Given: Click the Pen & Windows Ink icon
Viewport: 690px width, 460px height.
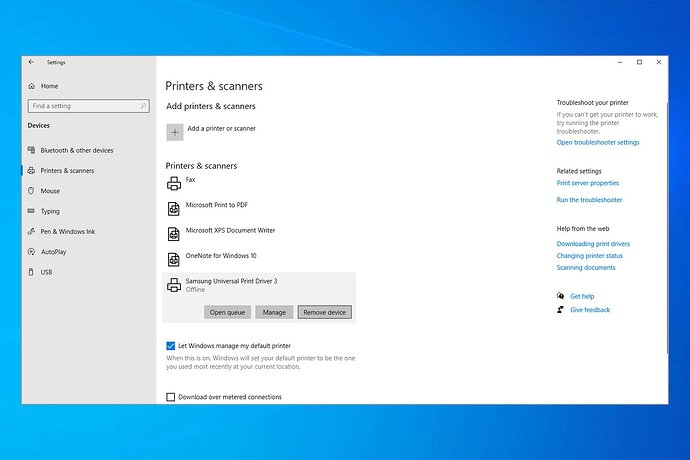Looking at the screenshot, I should pos(31,231).
